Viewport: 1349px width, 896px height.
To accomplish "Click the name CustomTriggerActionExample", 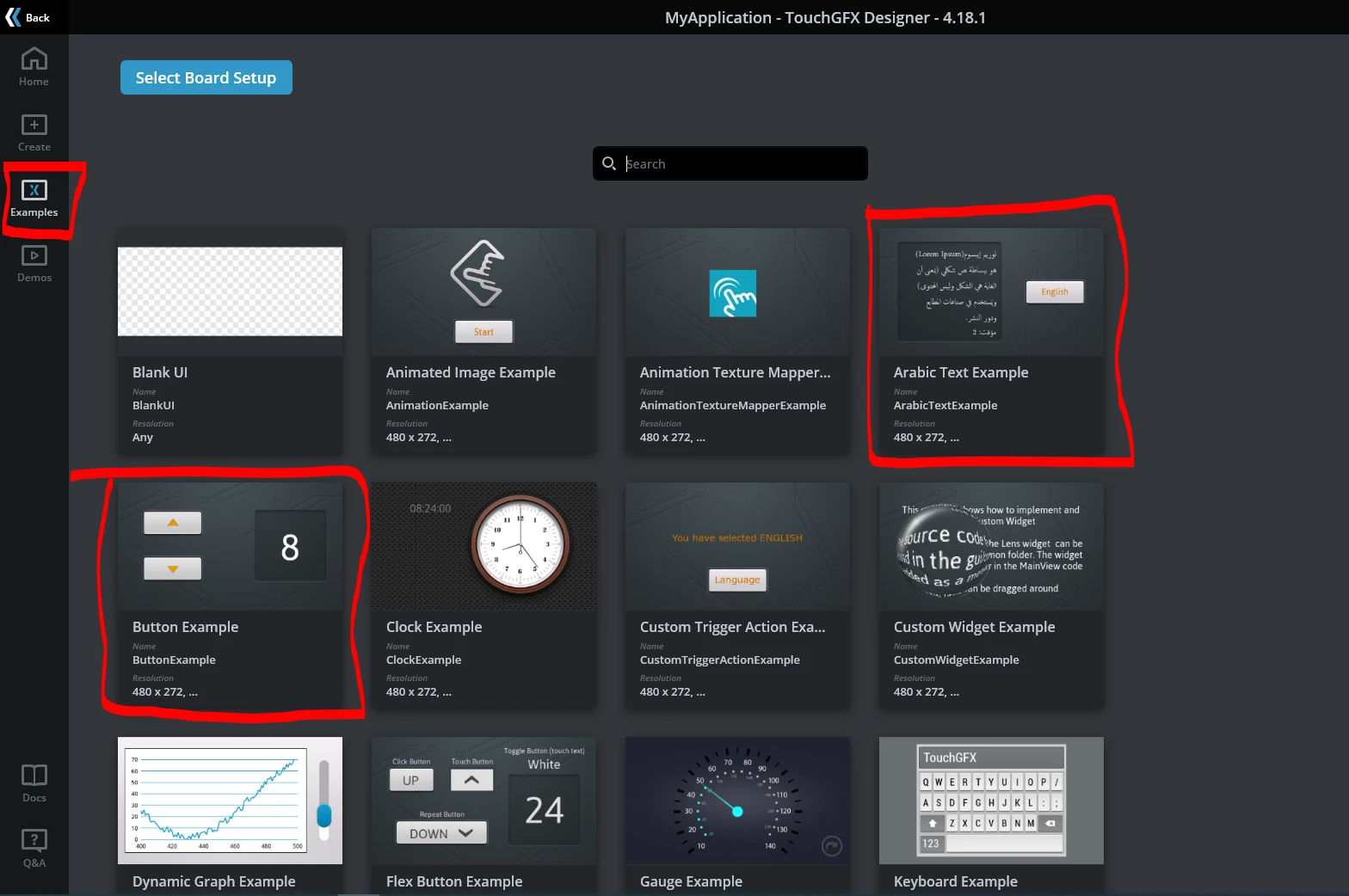I will click(720, 660).
